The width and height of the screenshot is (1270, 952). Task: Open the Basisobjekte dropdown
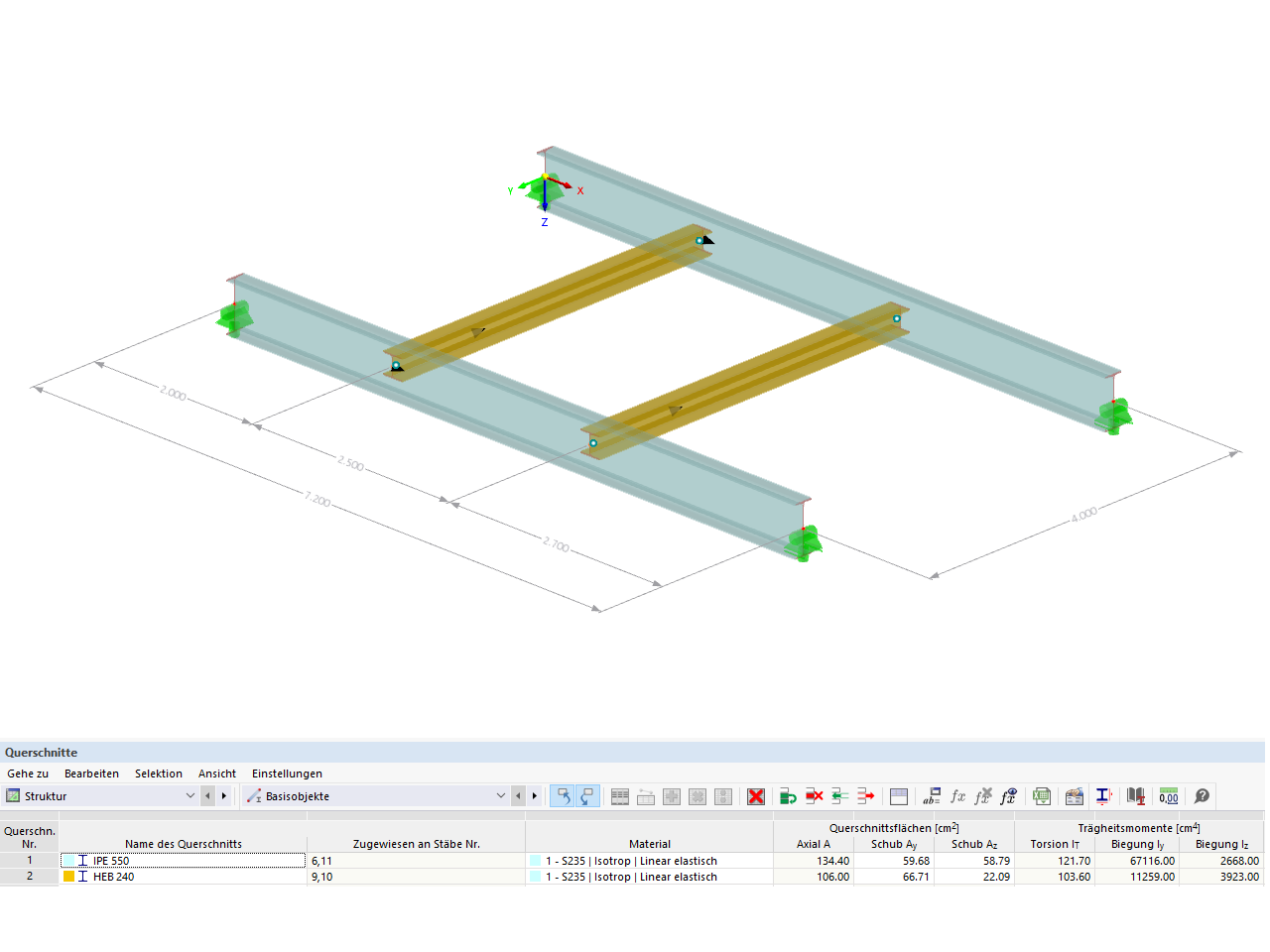pos(376,796)
